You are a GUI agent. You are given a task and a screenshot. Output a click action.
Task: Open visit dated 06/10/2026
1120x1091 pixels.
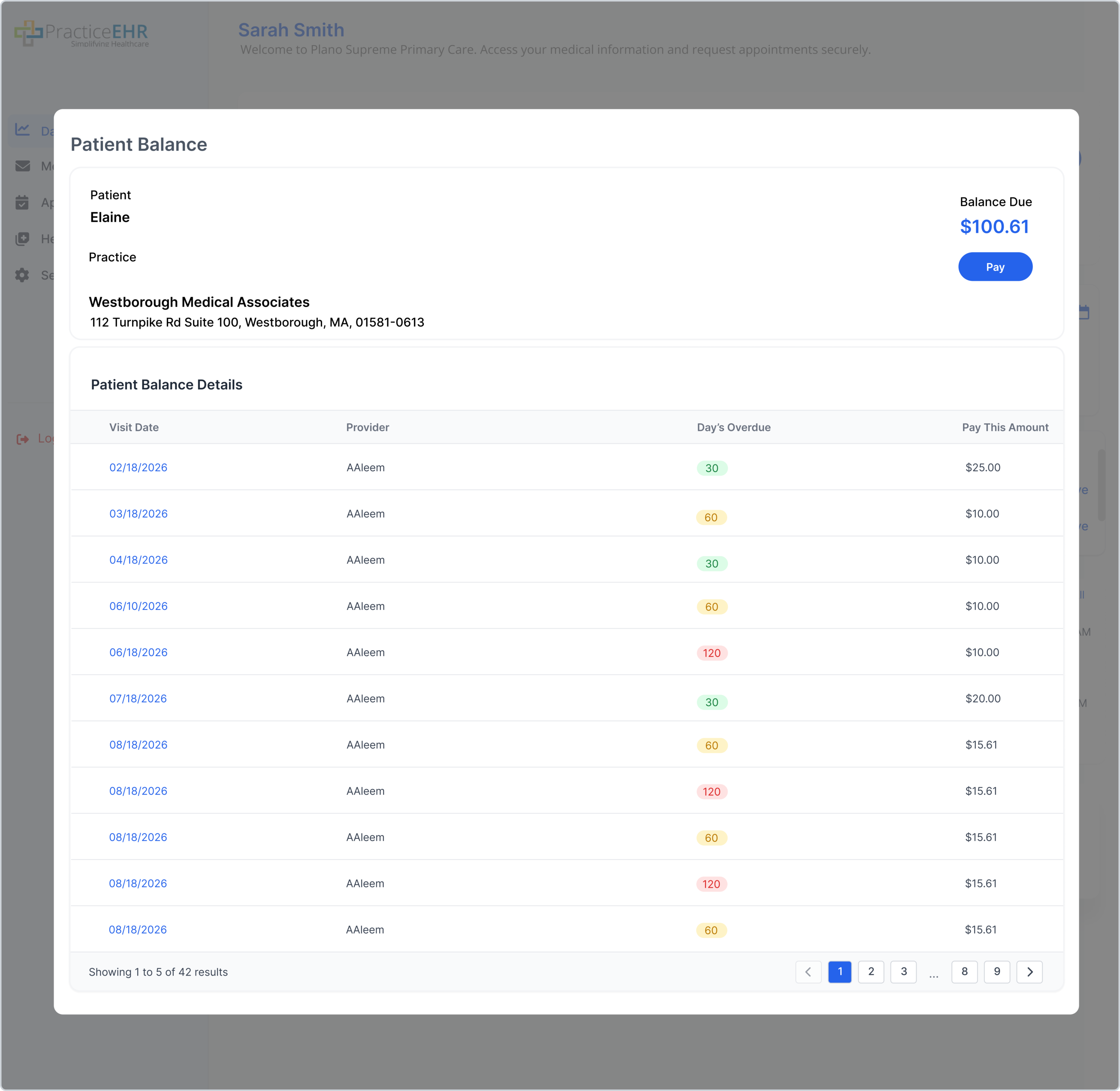coord(138,606)
